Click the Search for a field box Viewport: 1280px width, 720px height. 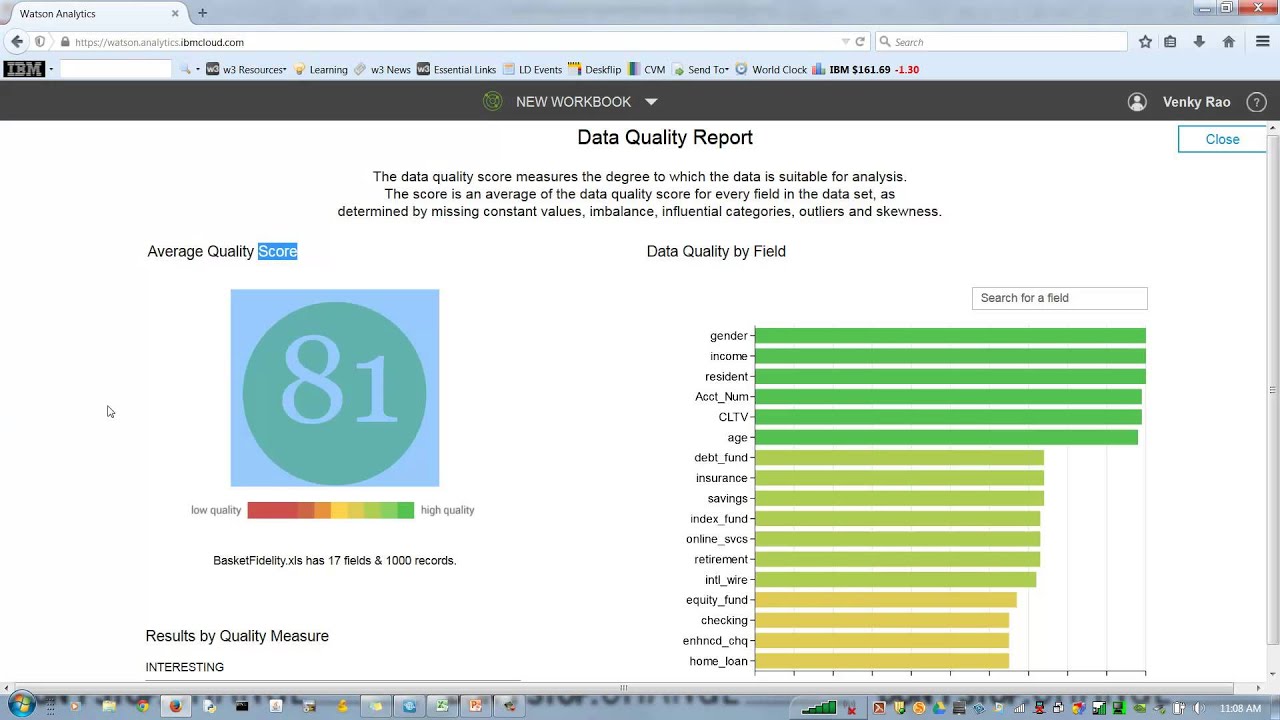tap(1059, 298)
